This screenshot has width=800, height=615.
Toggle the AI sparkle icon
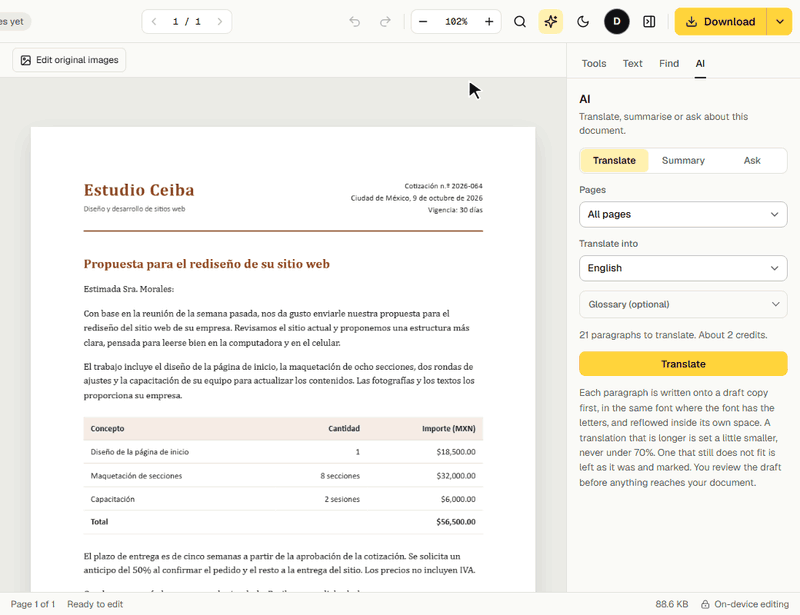coord(551,21)
